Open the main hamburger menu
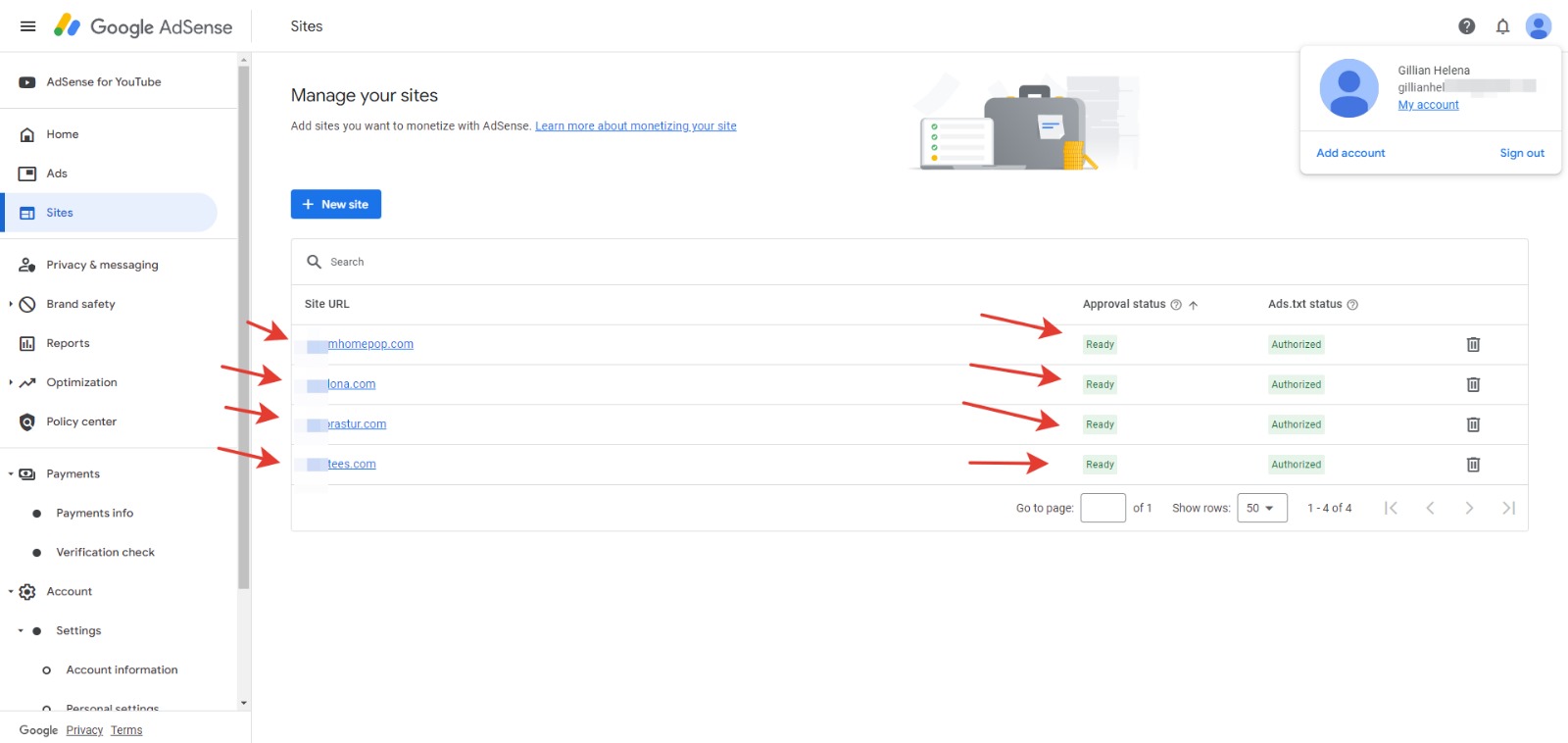1568x743 pixels. click(x=27, y=26)
